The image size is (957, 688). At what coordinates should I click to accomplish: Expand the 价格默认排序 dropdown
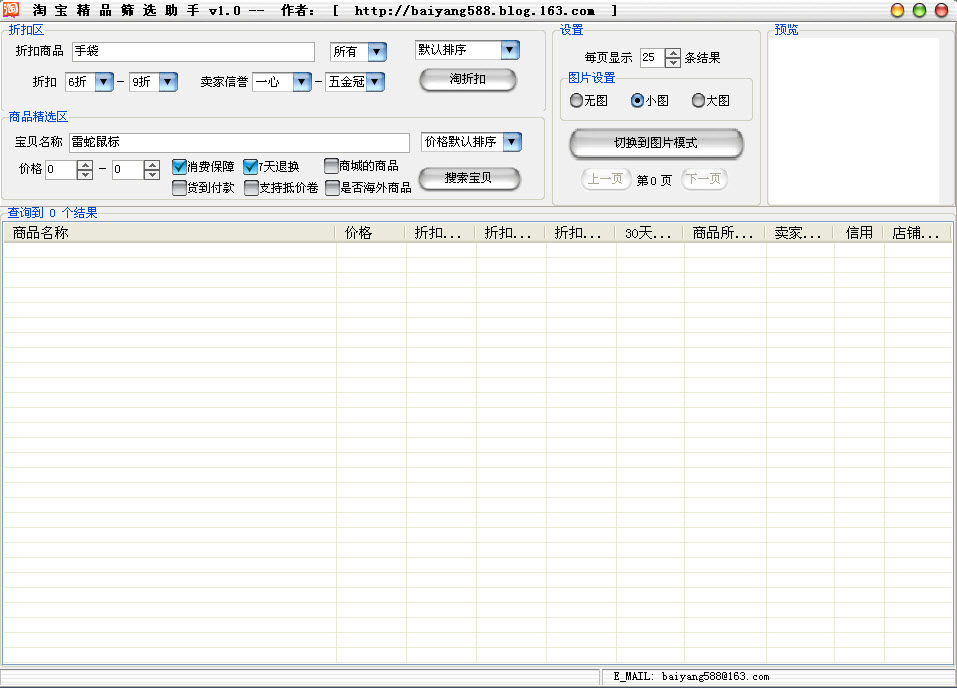tap(512, 142)
